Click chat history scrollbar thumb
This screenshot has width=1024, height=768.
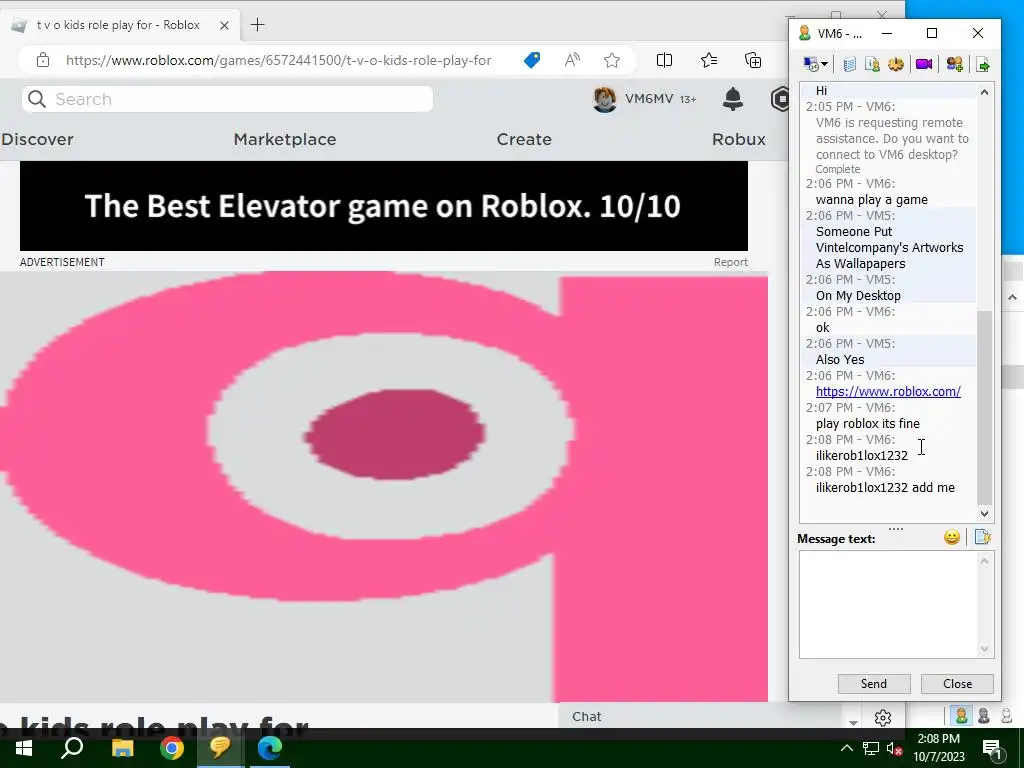click(984, 406)
